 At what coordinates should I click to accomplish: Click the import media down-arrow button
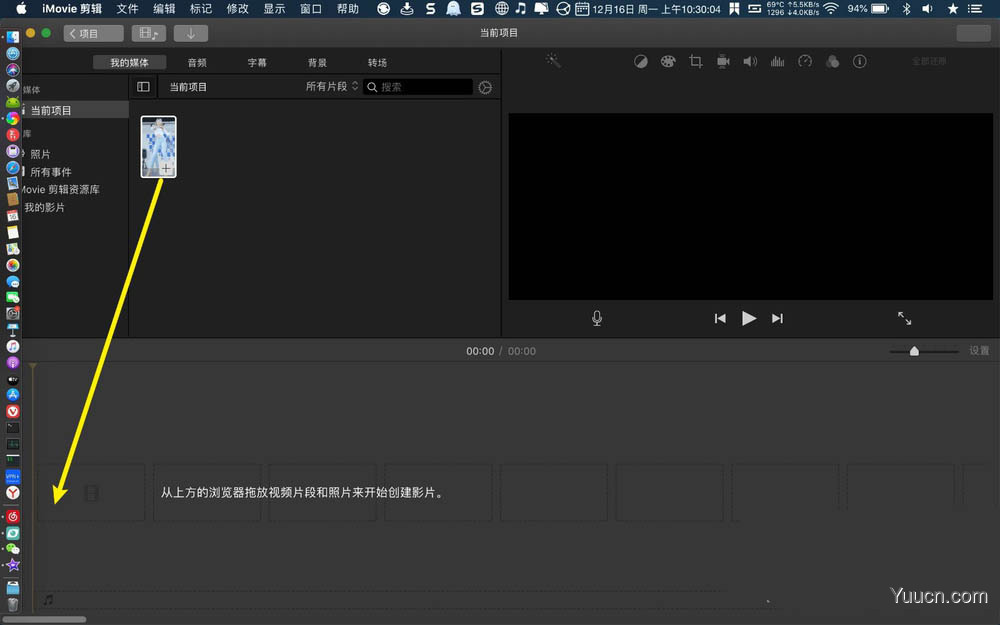pos(191,33)
